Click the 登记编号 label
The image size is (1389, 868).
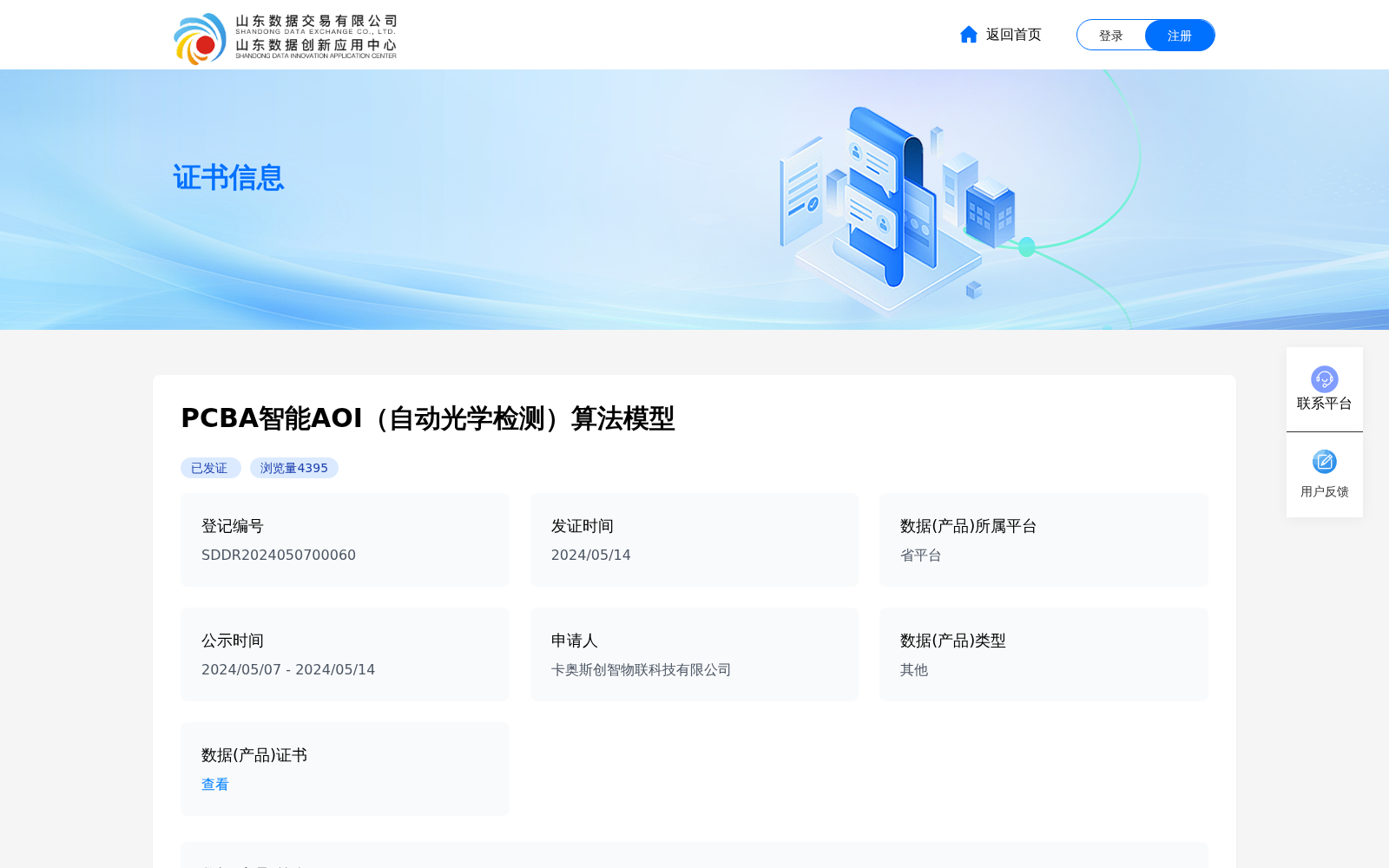click(x=233, y=526)
